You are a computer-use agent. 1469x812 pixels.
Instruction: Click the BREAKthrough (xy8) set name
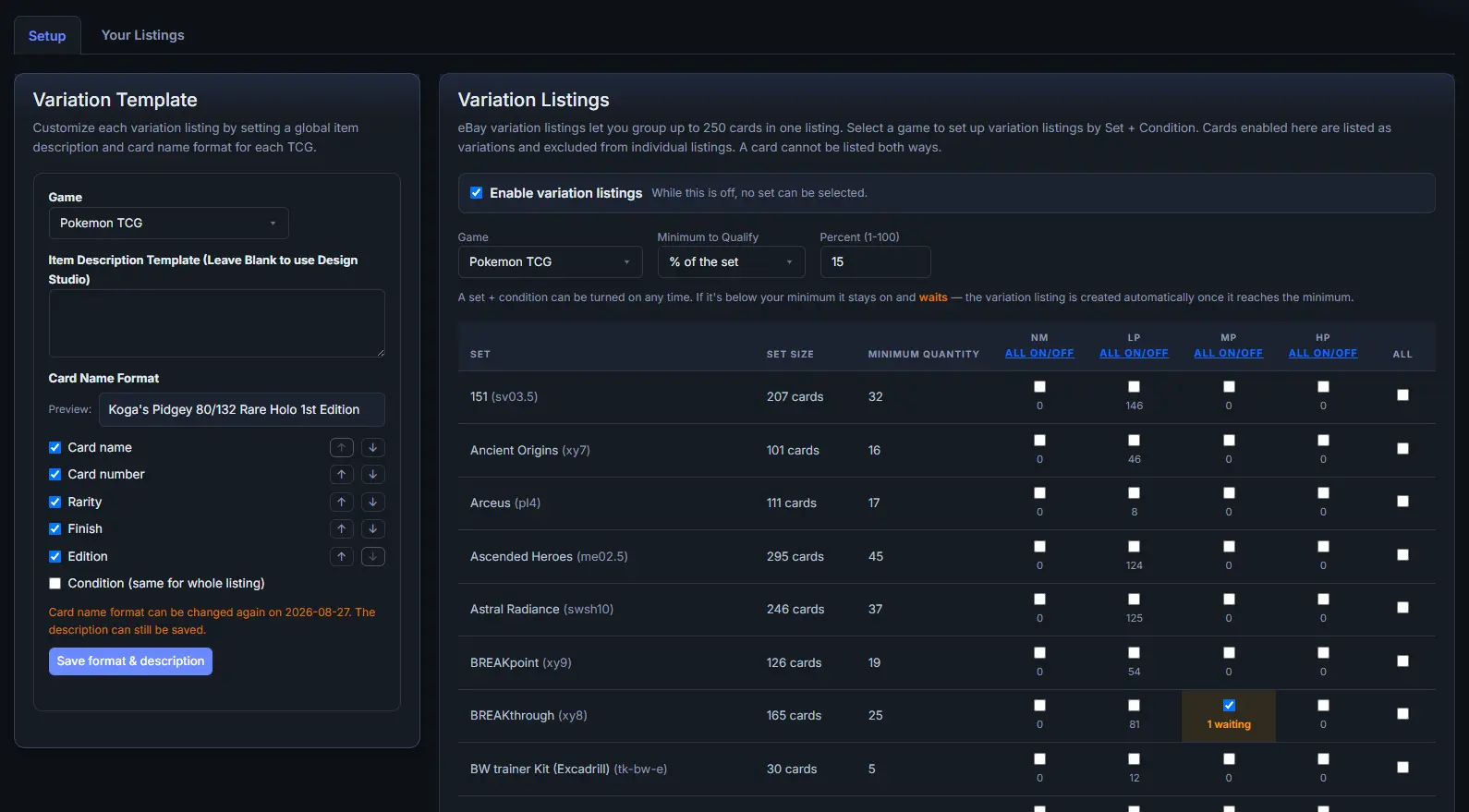528,716
